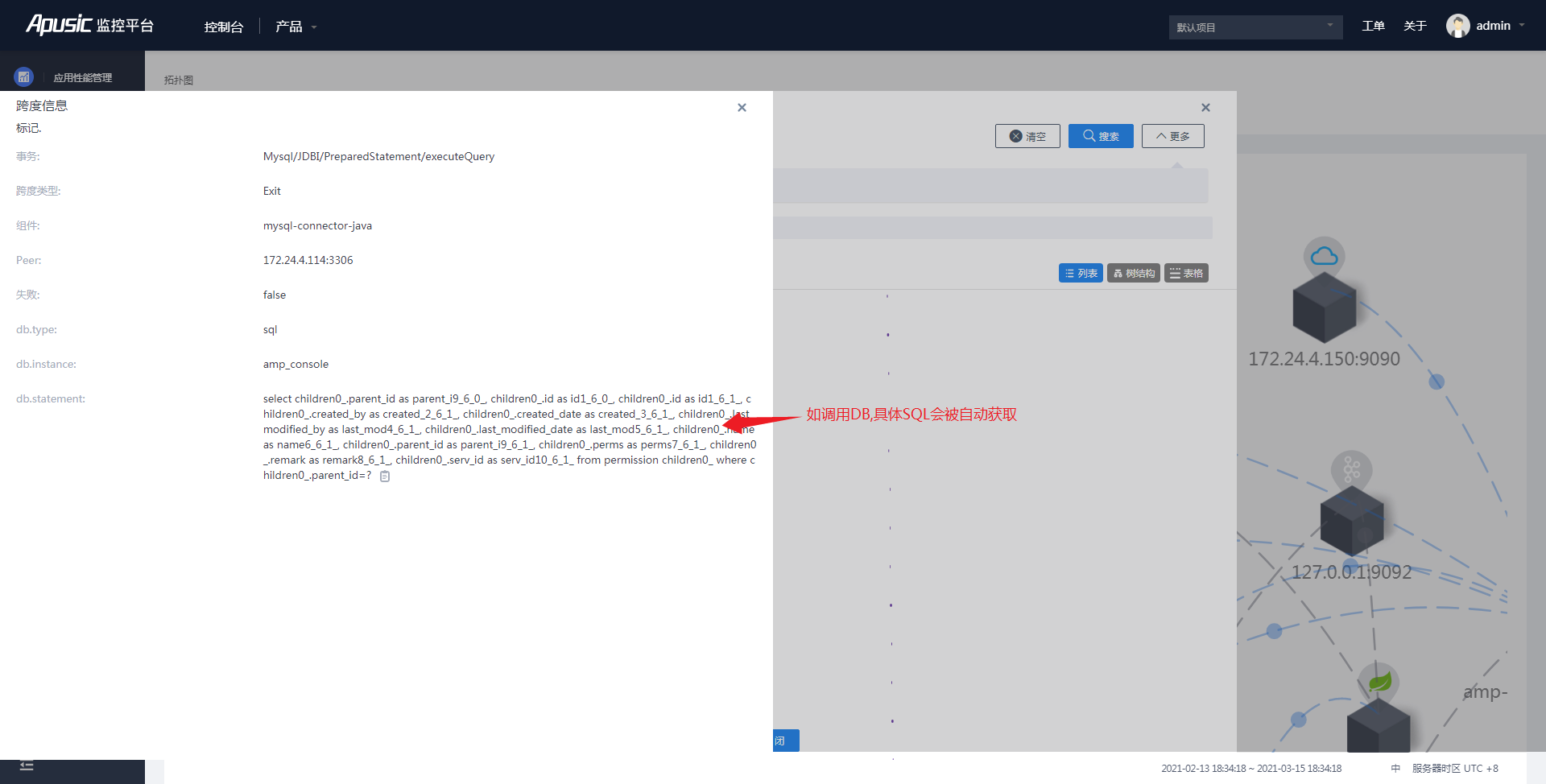The height and width of the screenshot is (784, 1546).
Task: Select the cloud node icon on the topology
Action: pos(1324,257)
